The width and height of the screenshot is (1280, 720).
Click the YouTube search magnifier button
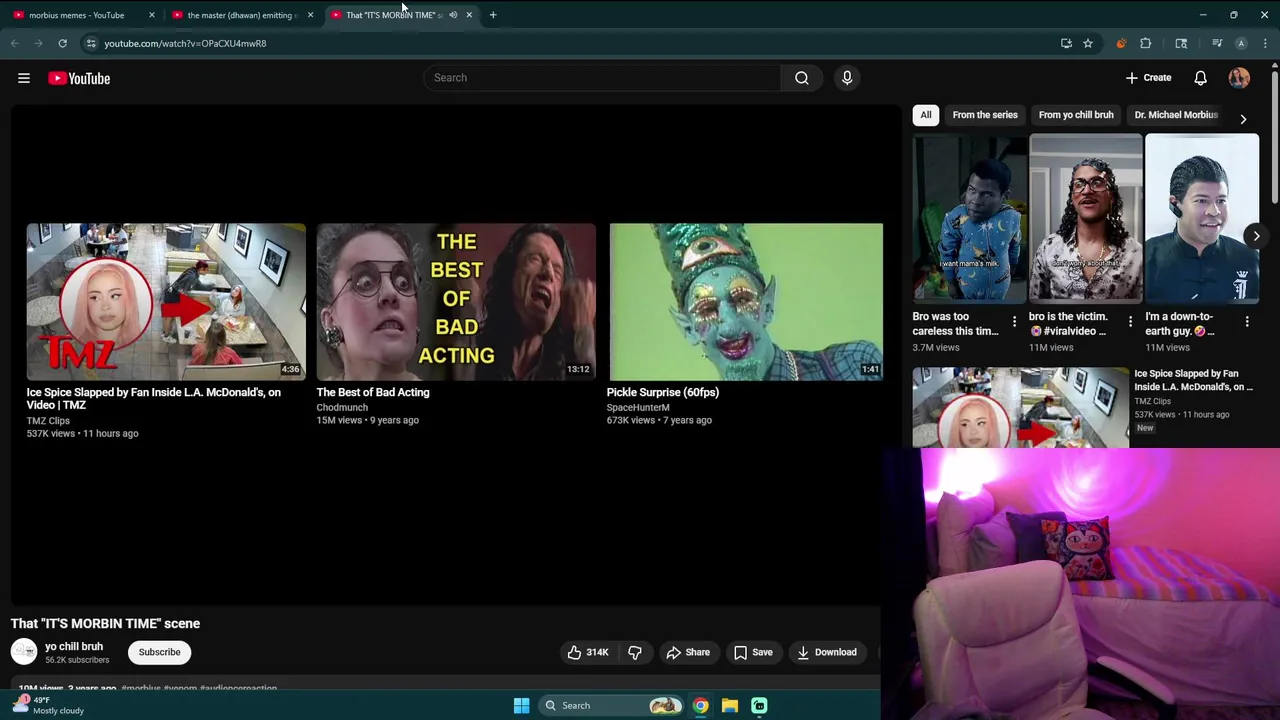[x=802, y=78]
